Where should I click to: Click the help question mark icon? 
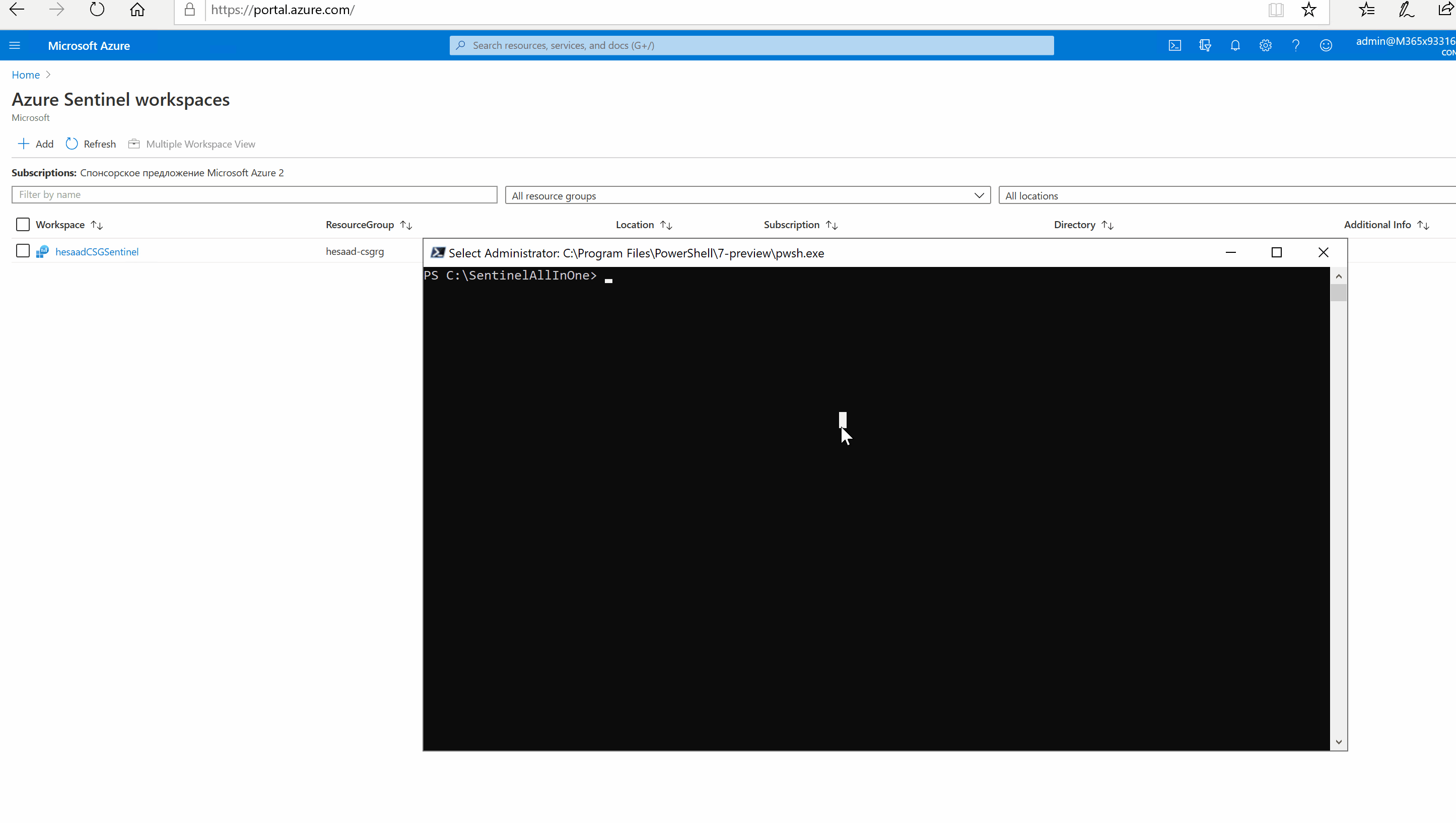1296,45
